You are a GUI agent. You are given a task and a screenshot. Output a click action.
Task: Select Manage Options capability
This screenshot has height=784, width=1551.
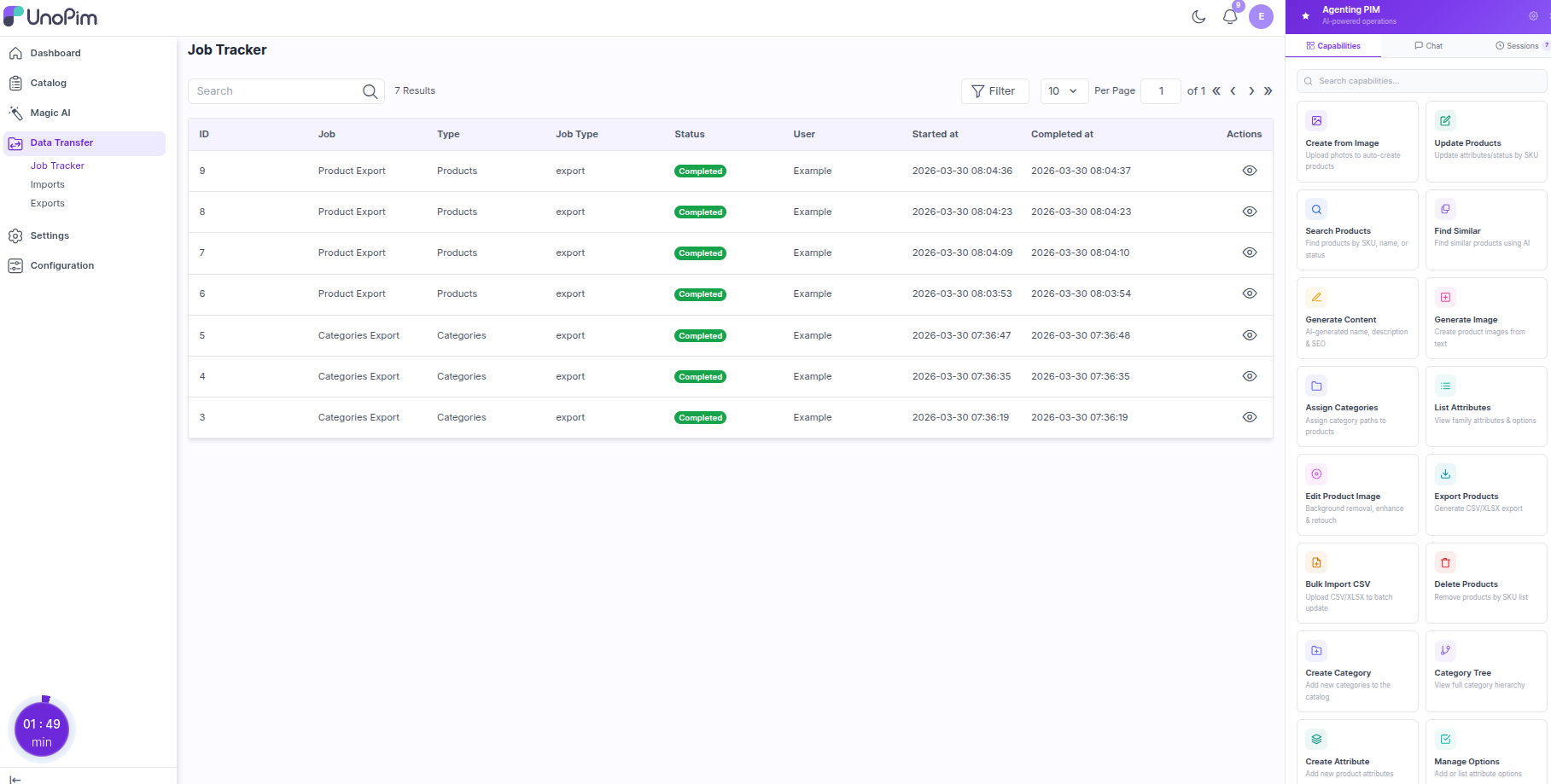[x=1486, y=752]
